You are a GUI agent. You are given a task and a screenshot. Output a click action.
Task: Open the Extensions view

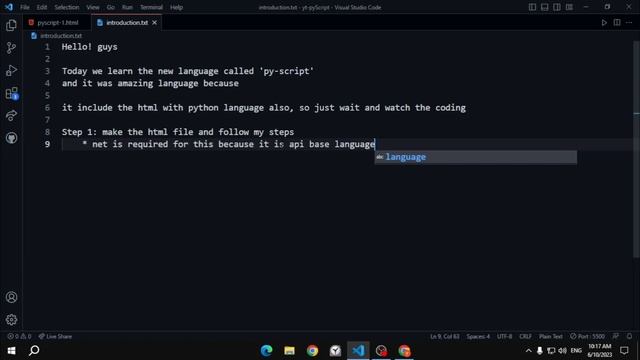tap(11, 93)
